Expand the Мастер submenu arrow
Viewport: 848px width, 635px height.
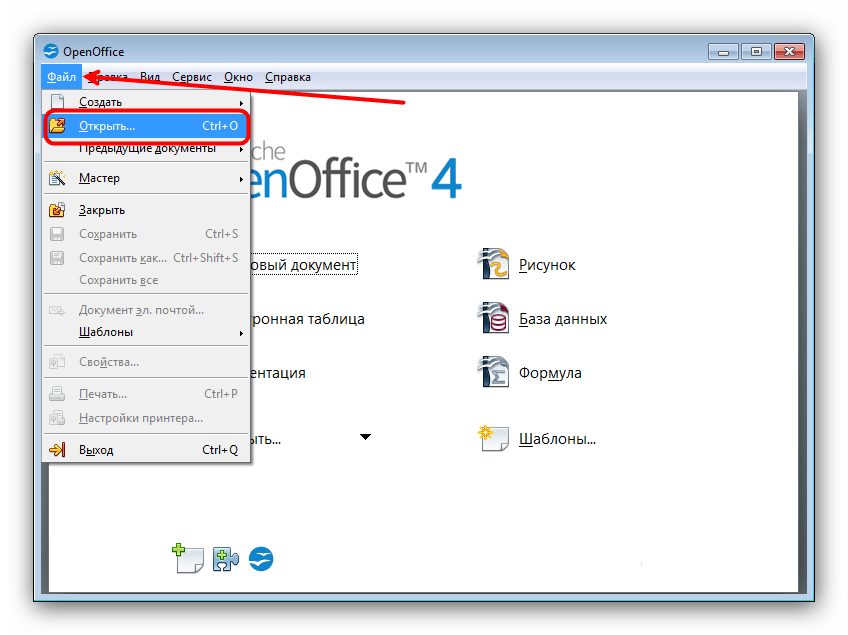pos(241,178)
